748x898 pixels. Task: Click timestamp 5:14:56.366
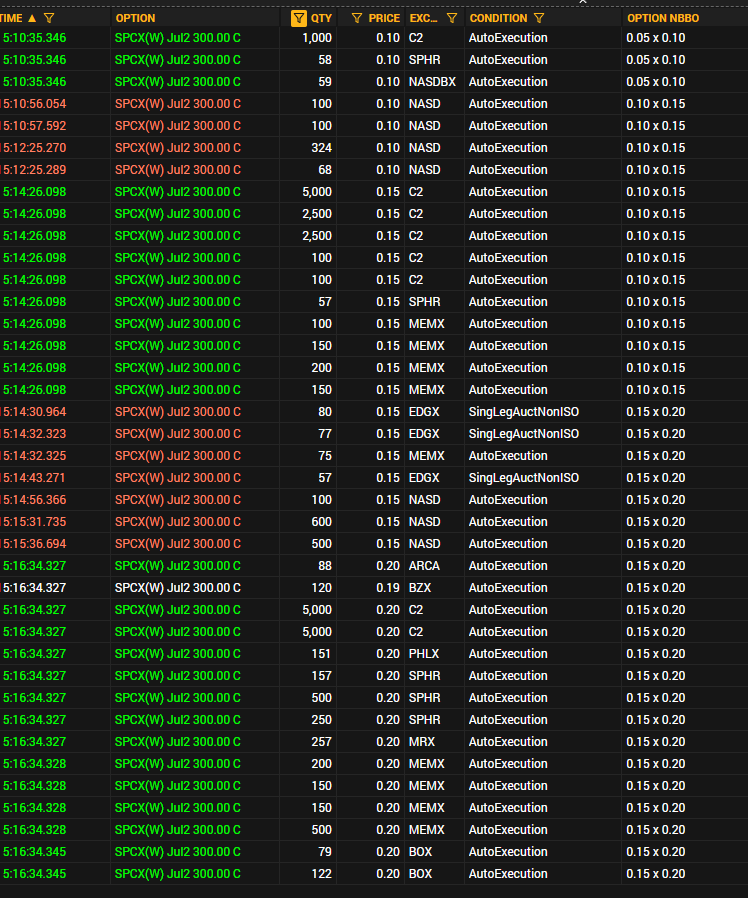click(x=34, y=500)
